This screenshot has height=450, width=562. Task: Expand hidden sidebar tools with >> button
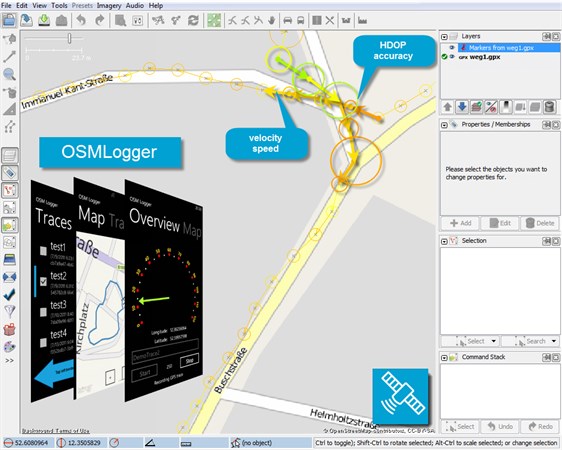point(9,360)
